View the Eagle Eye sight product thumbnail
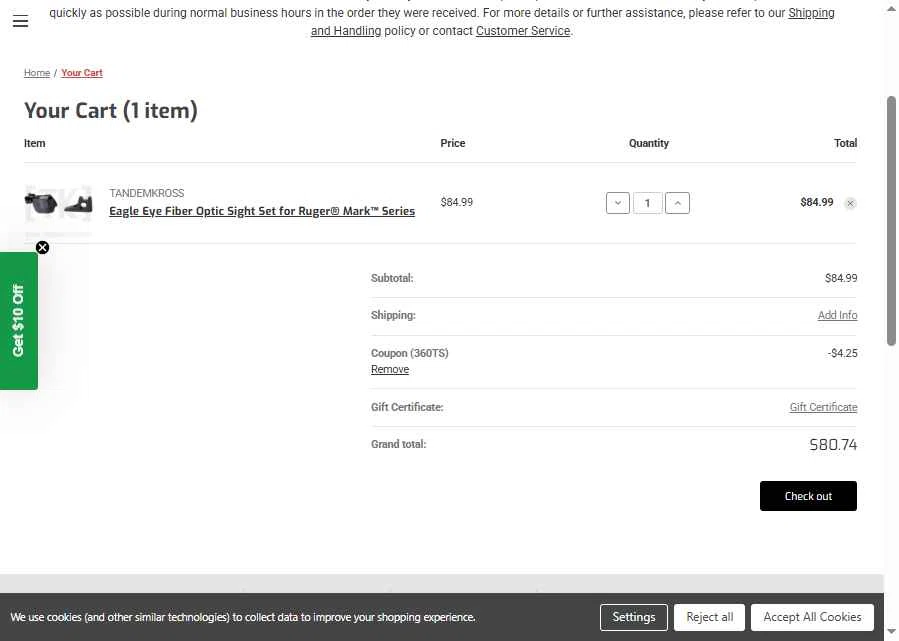899x641 pixels. [x=58, y=203]
